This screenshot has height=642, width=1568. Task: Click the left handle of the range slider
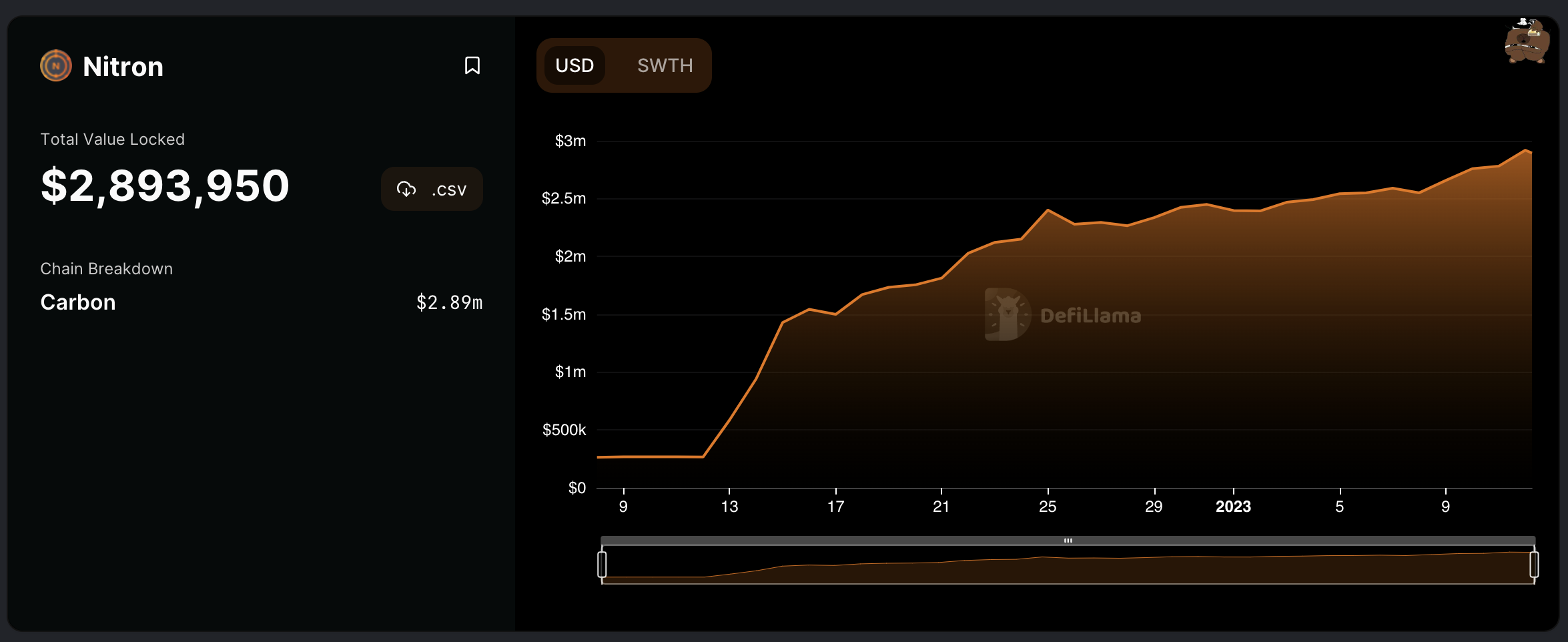pos(602,565)
